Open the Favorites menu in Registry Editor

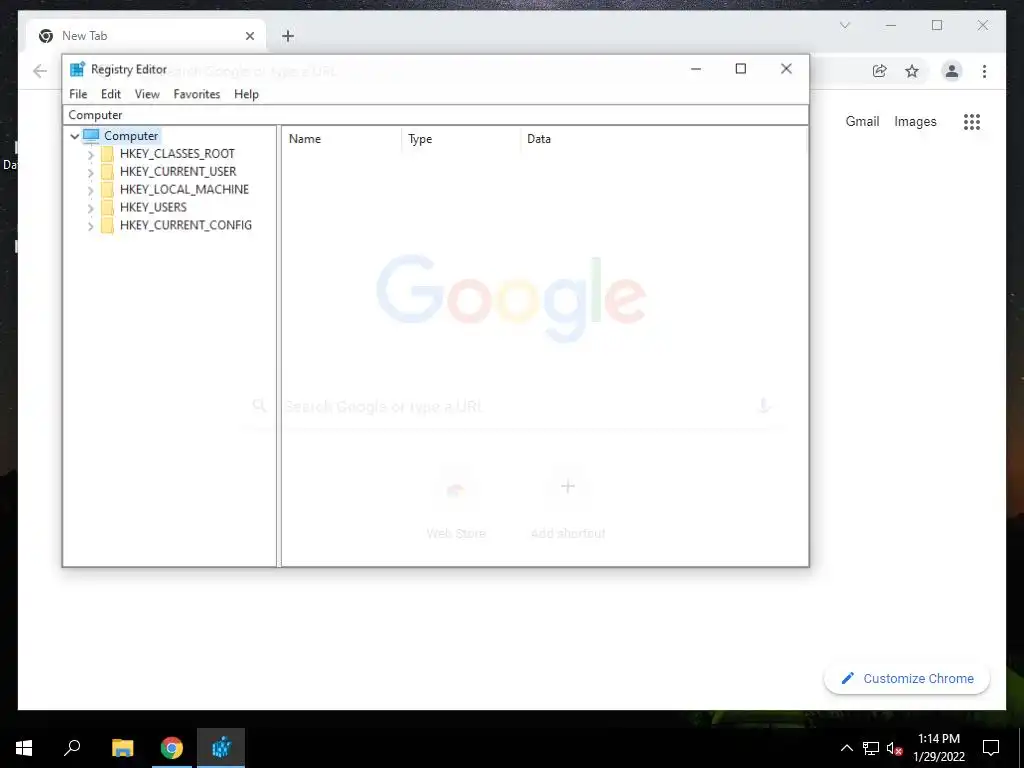click(197, 94)
